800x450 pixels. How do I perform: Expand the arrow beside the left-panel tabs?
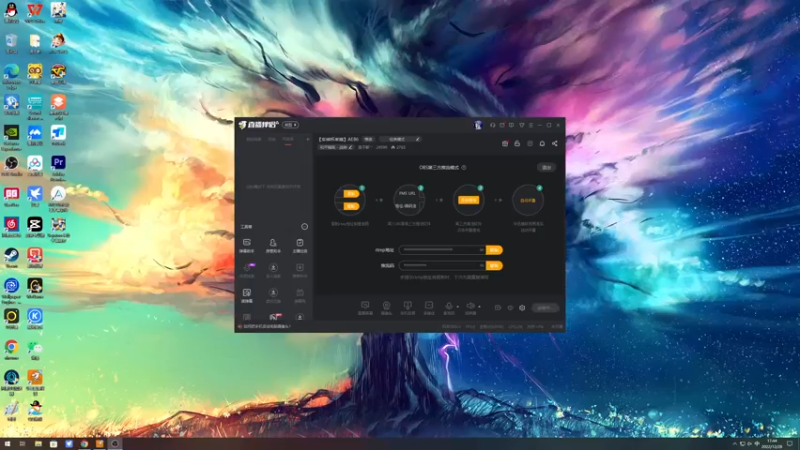click(x=308, y=139)
